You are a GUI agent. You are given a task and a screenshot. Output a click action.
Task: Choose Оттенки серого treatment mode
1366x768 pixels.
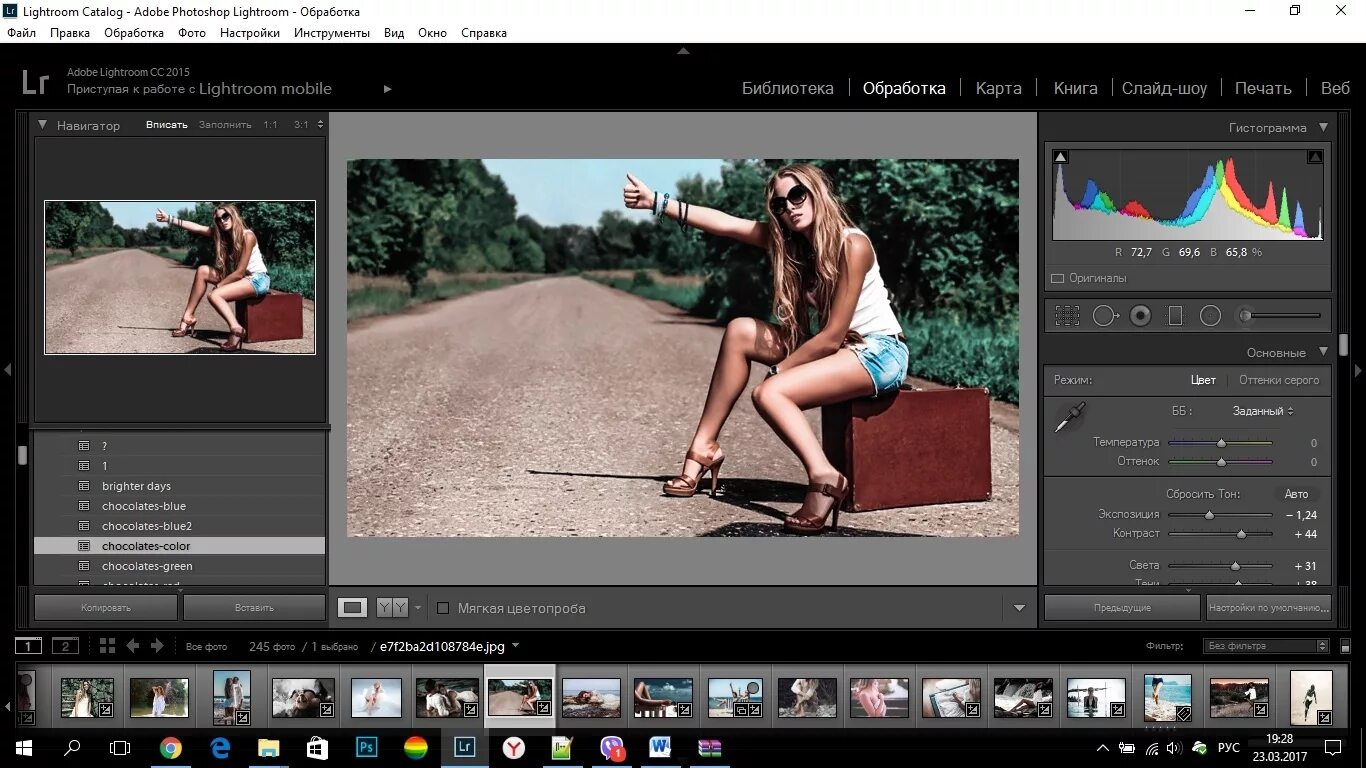(1279, 380)
